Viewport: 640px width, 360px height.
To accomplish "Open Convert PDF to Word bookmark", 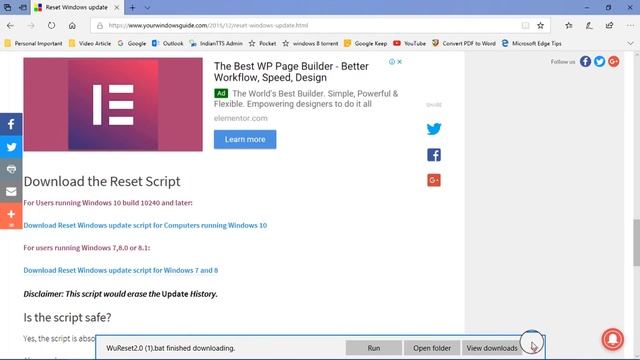I will 464,43.
